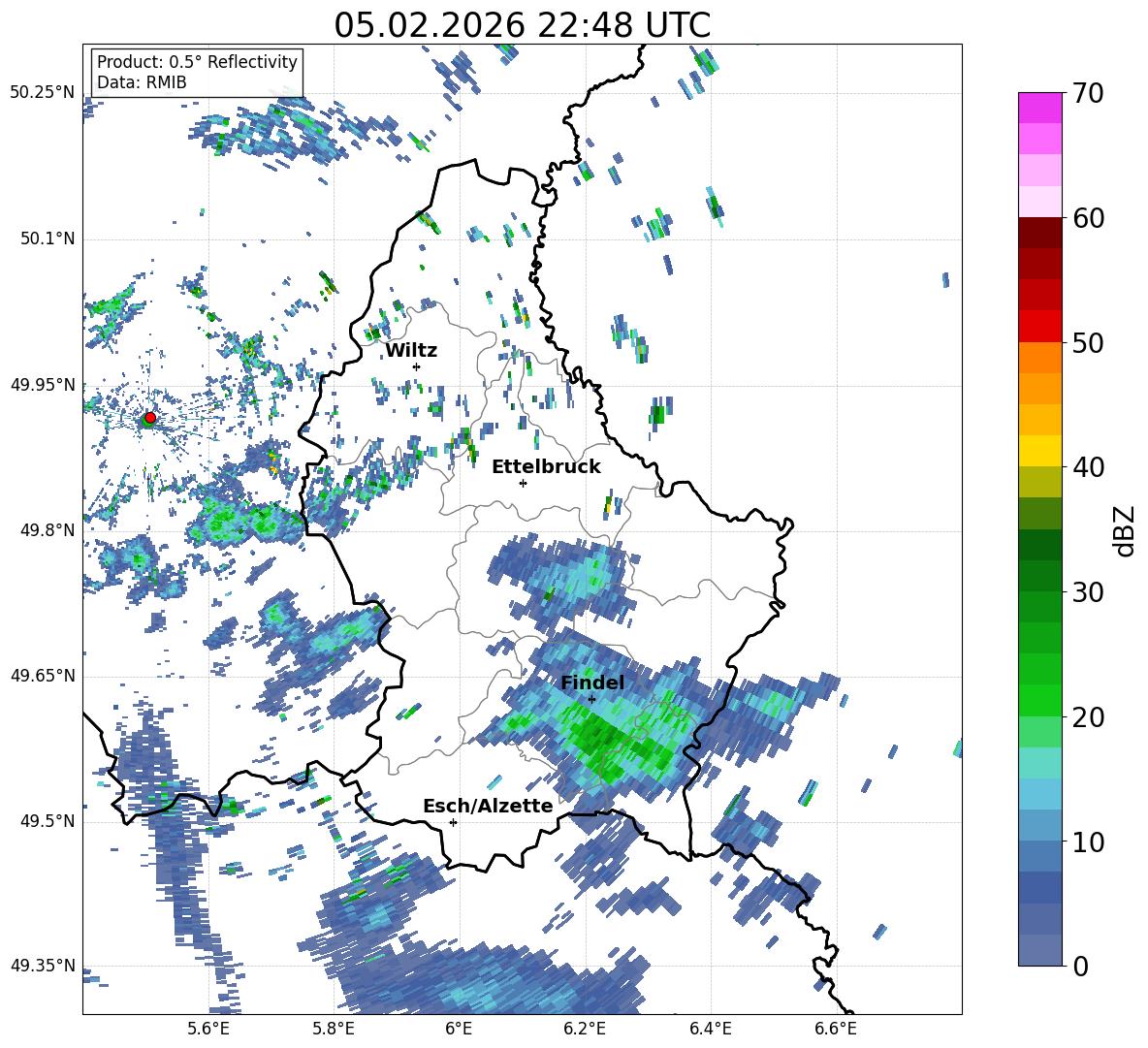The height and width of the screenshot is (1048, 1148).
Task: Click the 10 value on the colorbar
Action: tap(1088, 842)
